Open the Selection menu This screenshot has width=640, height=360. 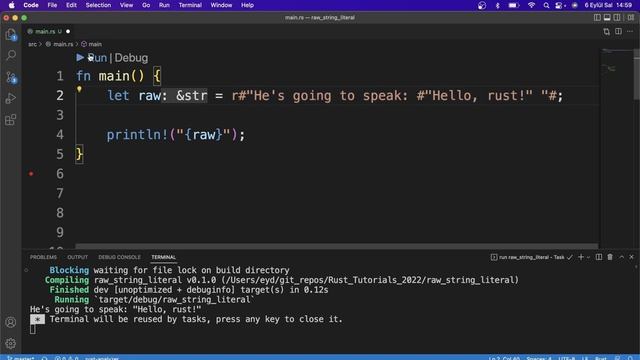98,5
